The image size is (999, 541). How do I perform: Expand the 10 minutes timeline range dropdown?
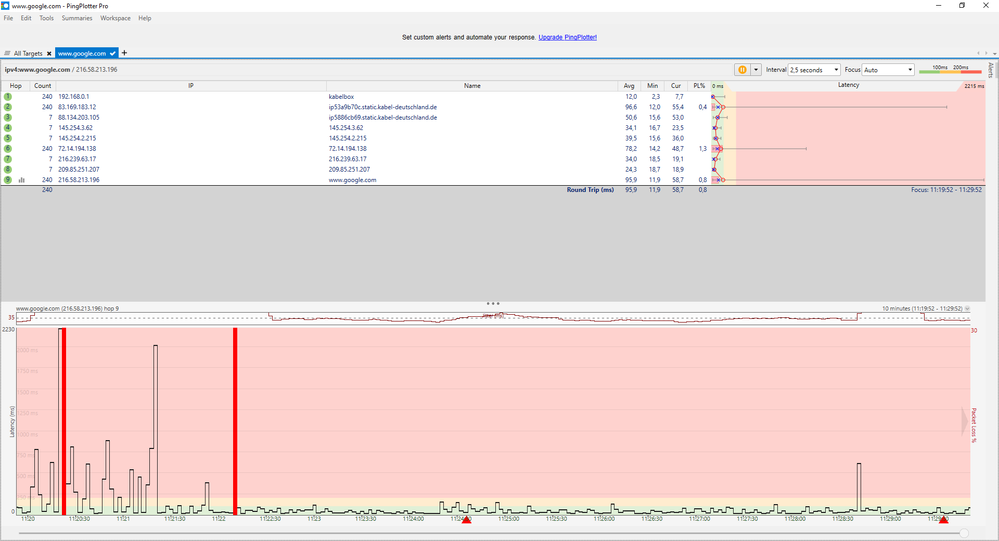tap(967, 308)
